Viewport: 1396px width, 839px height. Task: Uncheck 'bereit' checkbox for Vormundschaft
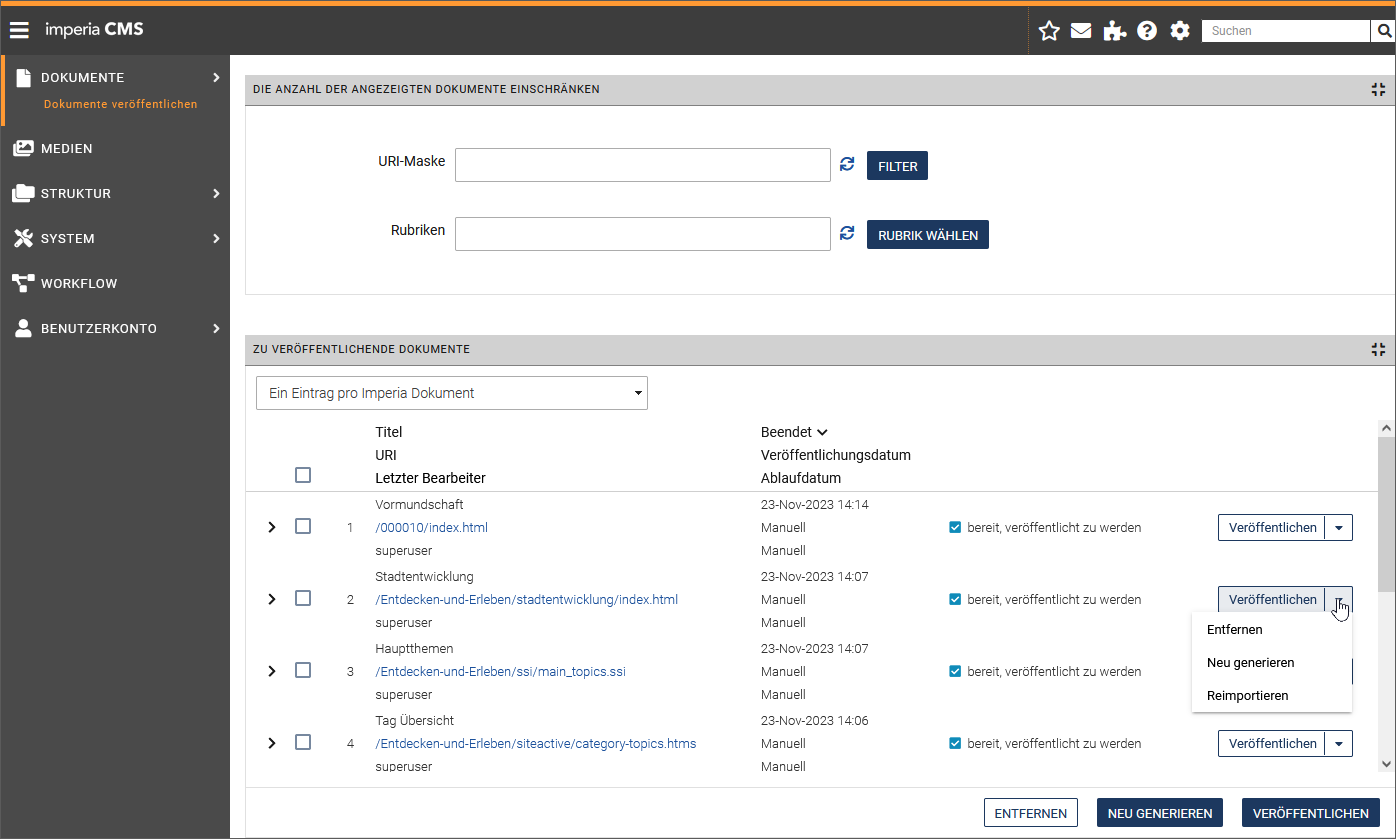click(x=955, y=527)
